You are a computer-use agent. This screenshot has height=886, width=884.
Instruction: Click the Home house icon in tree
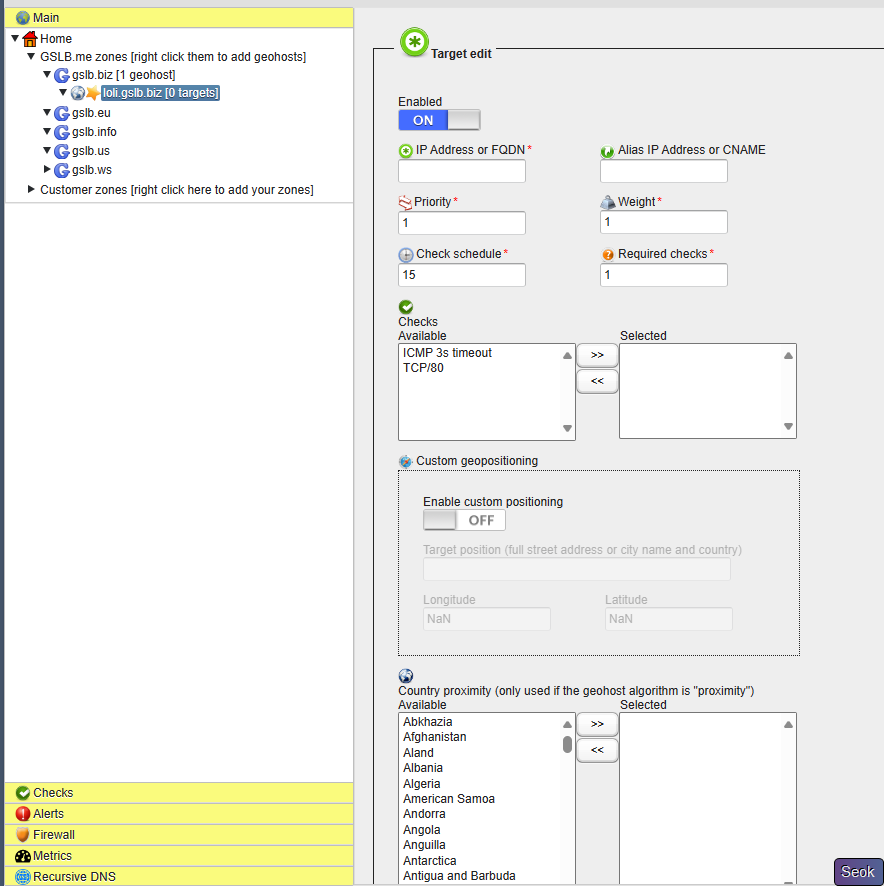point(30,38)
